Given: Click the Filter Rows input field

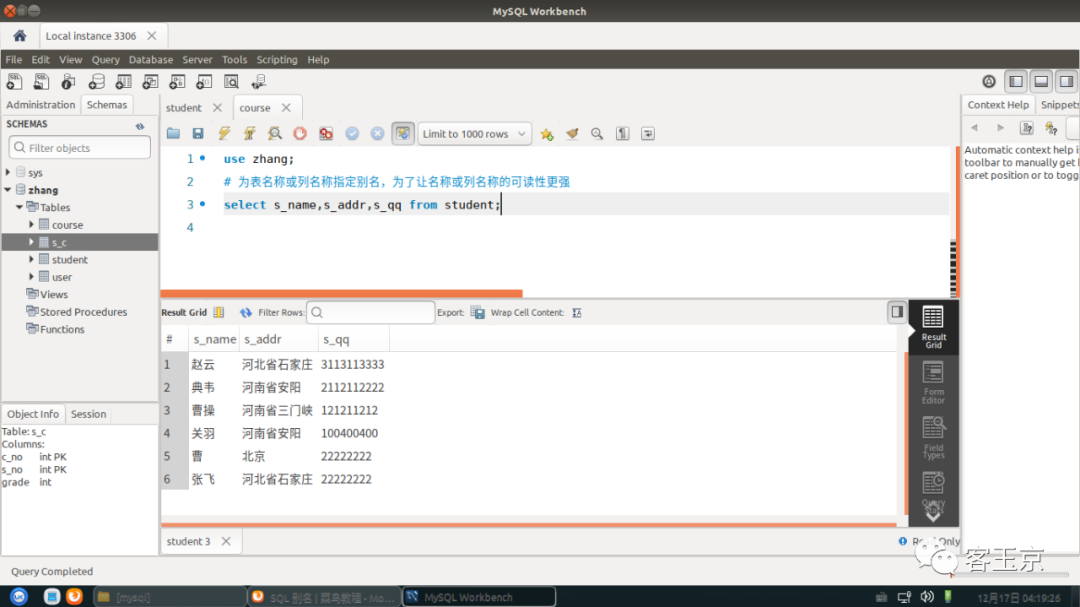Looking at the screenshot, I should (x=371, y=312).
